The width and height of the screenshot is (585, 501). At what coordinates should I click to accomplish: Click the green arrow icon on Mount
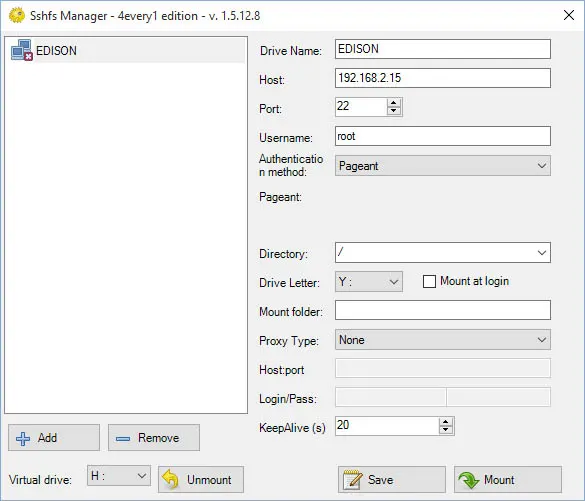click(469, 480)
